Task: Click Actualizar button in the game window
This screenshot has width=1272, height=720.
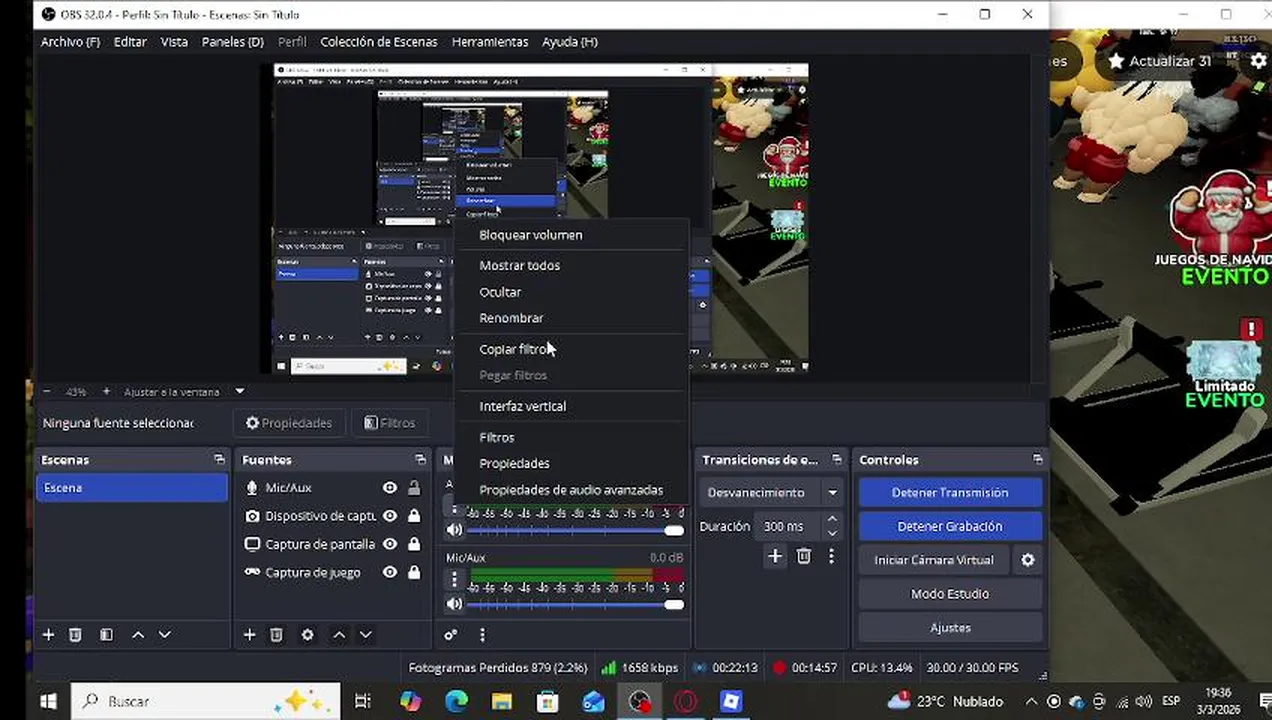Action: (1160, 61)
